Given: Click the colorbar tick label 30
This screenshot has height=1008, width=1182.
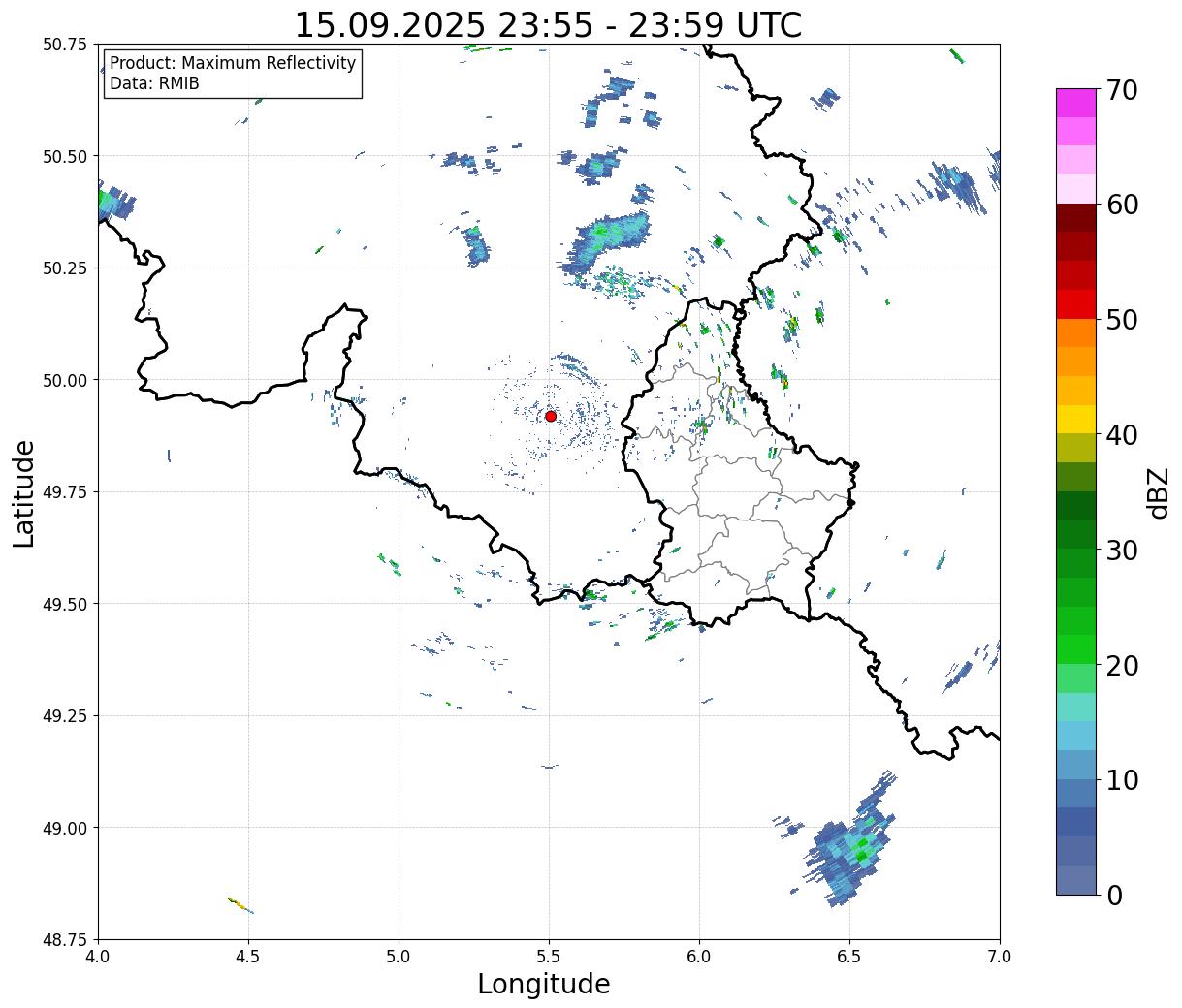Looking at the screenshot, I should point(1121,551).
